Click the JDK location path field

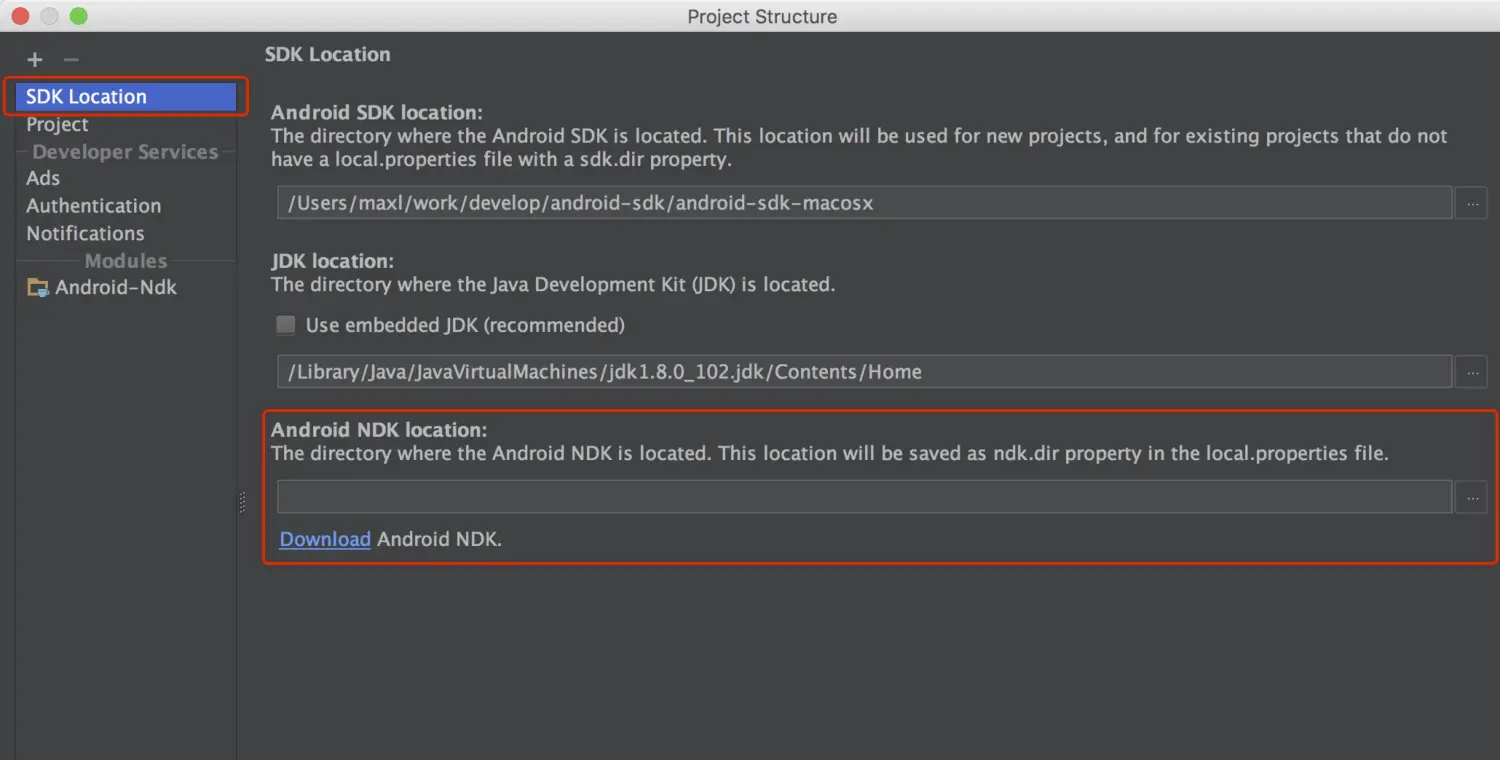(864, 372)
